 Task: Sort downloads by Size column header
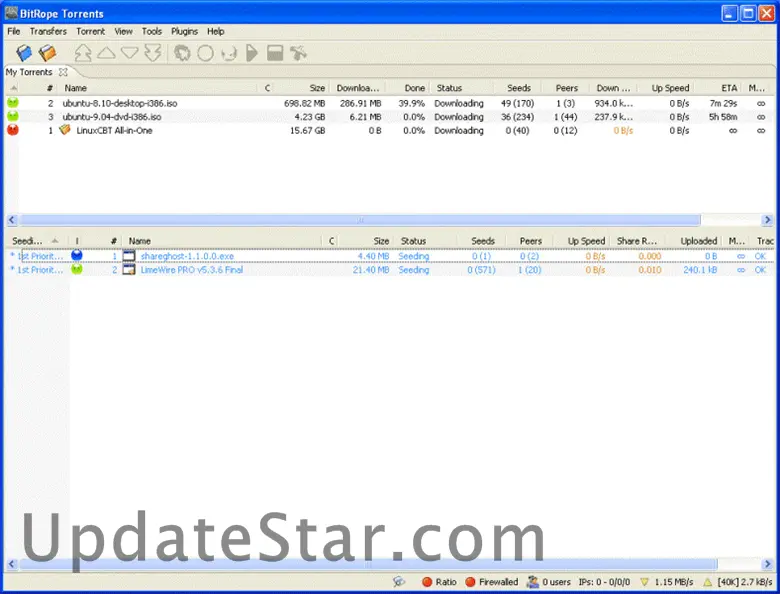pos(317,88)
